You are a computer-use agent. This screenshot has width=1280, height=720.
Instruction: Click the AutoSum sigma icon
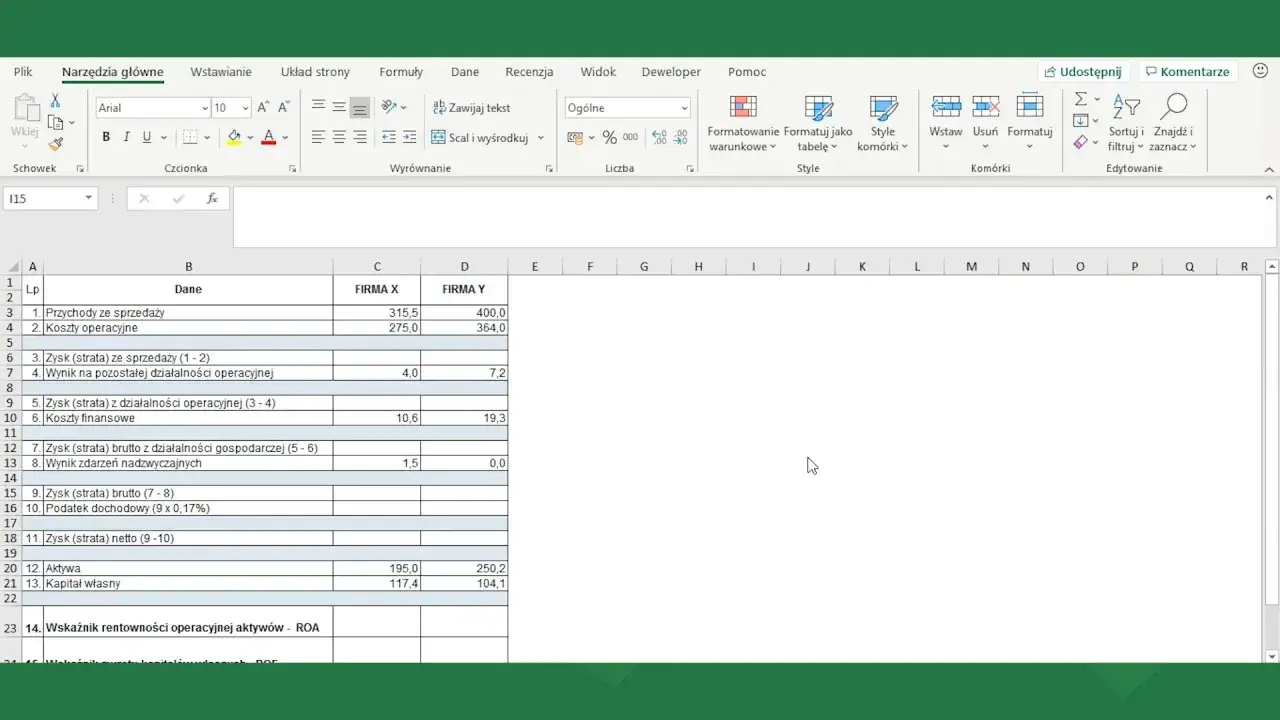pyautogui.click(x=1081, y=100)
